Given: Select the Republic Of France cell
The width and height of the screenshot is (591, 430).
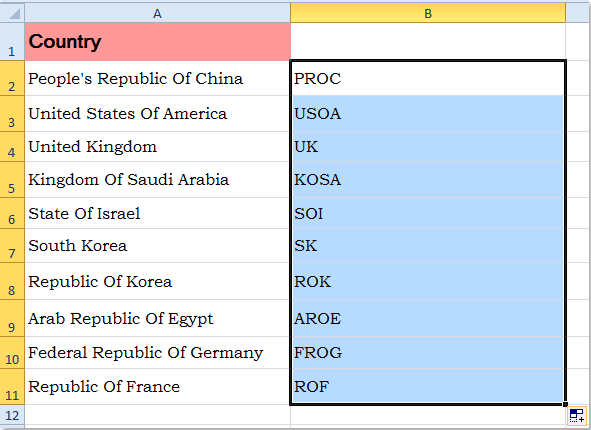Looking at the screenshot, I should (x=158, y=387).
